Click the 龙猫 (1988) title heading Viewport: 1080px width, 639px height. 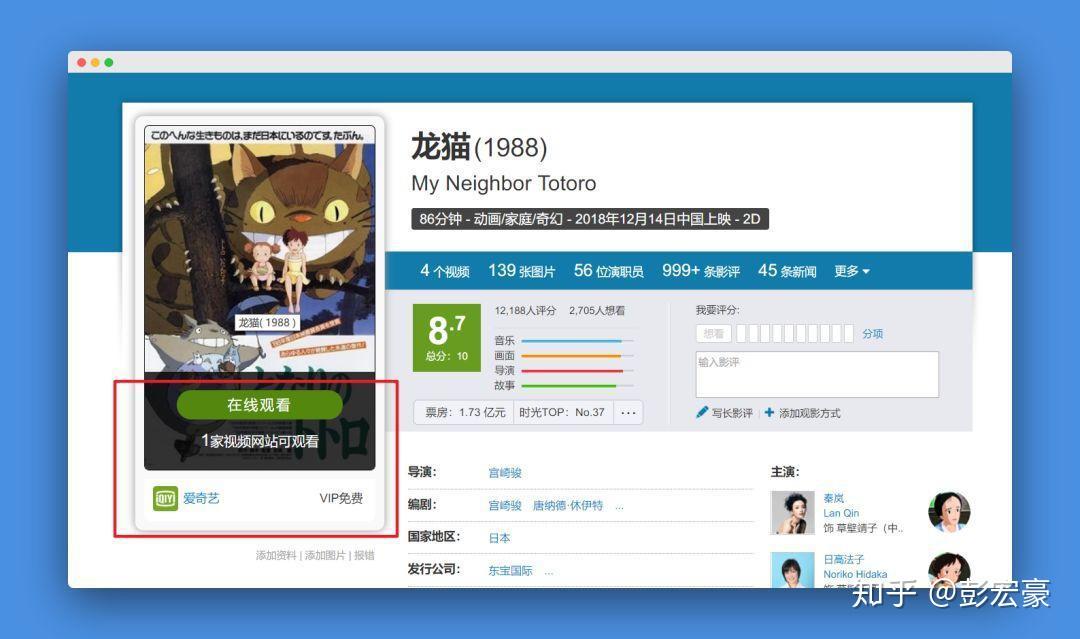[x=479, y=147]
